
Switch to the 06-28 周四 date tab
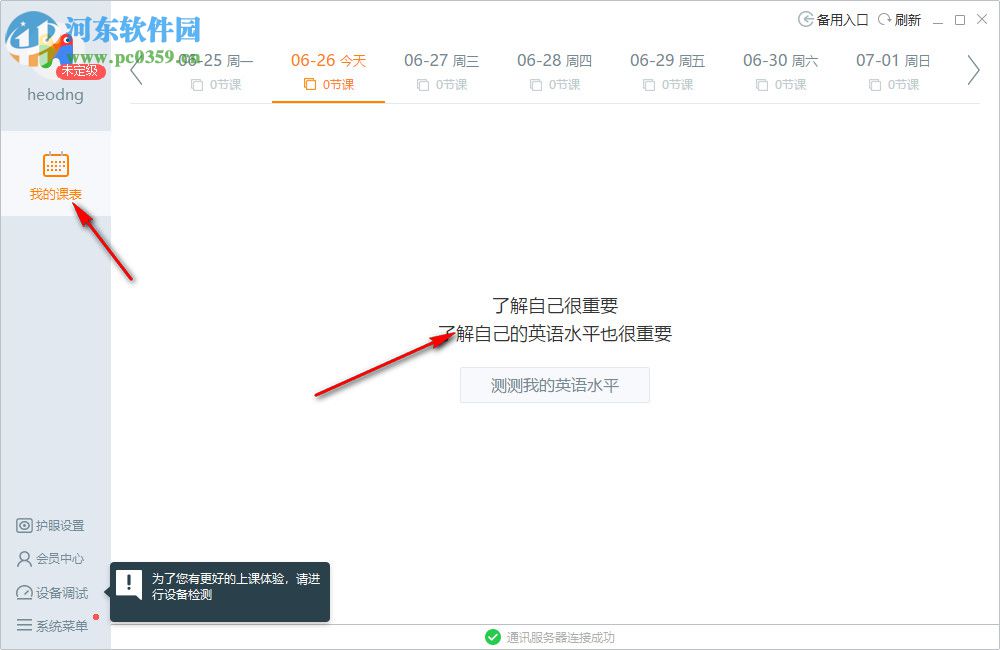pos(554,60)
